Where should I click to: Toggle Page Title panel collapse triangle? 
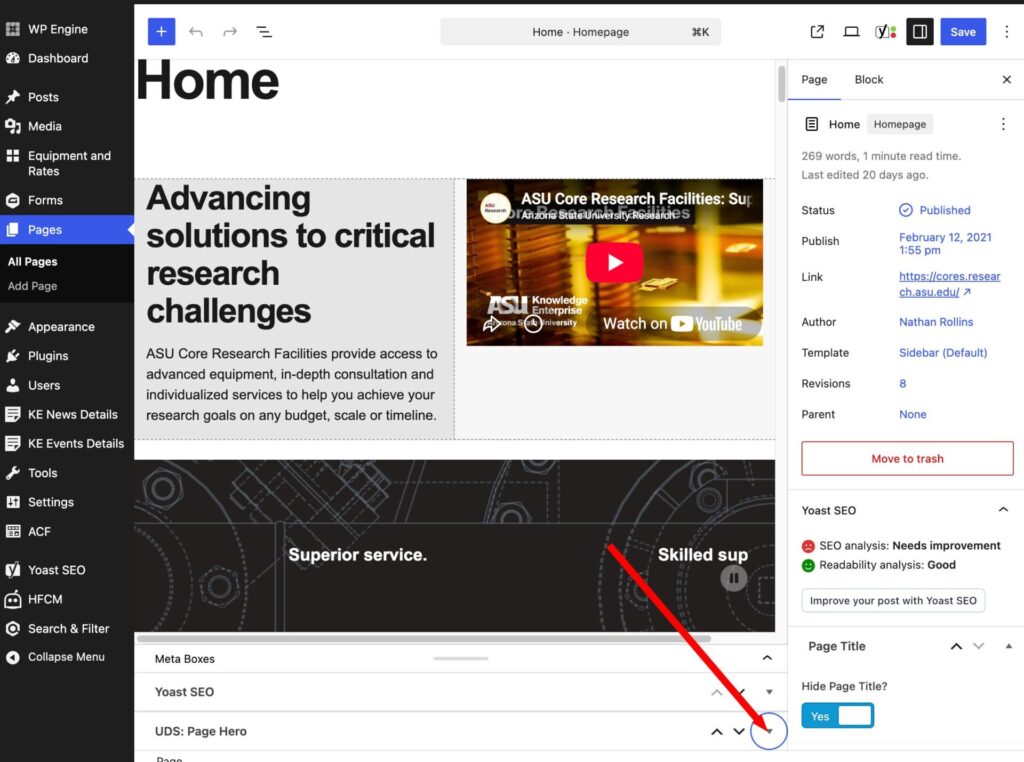coord(1008,646)
